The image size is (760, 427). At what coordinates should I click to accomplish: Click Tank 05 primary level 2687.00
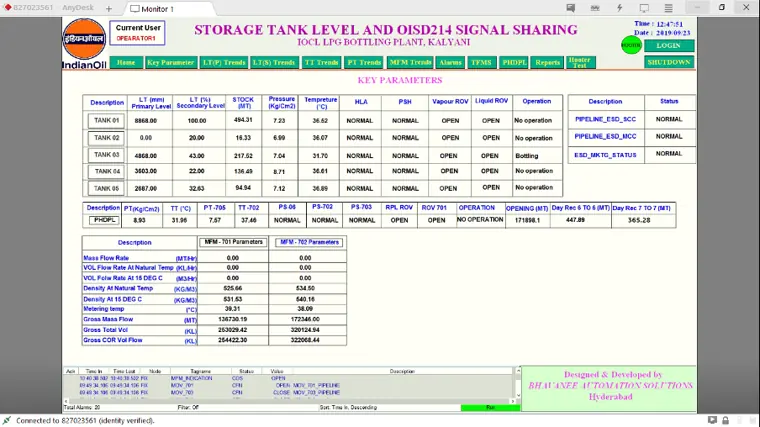click(x=146, y=189)
